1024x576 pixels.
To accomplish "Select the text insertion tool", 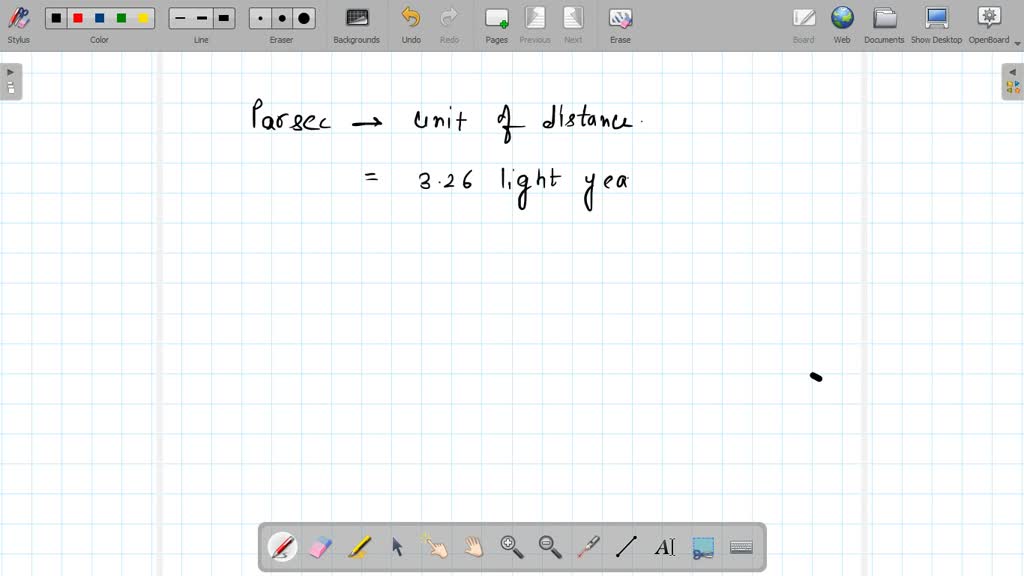I will click(x=664, y=546).
